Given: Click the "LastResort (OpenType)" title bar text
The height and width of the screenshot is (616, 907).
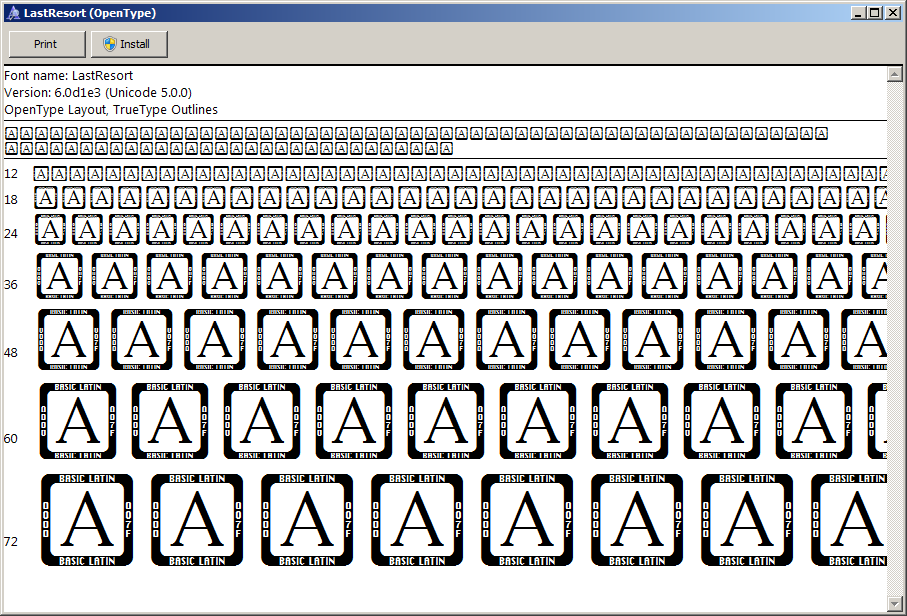Looking at the screenshot, I should point(89,13).
